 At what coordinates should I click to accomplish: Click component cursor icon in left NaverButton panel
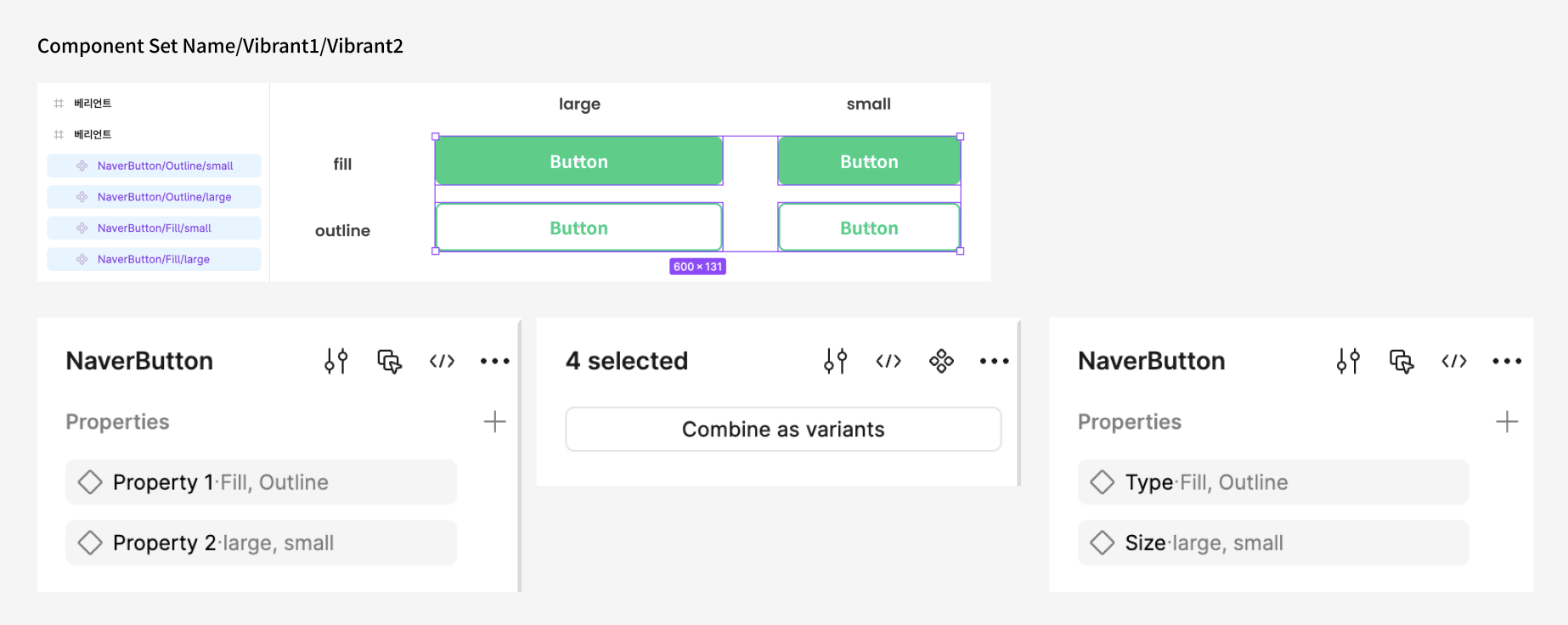point(390,361)
